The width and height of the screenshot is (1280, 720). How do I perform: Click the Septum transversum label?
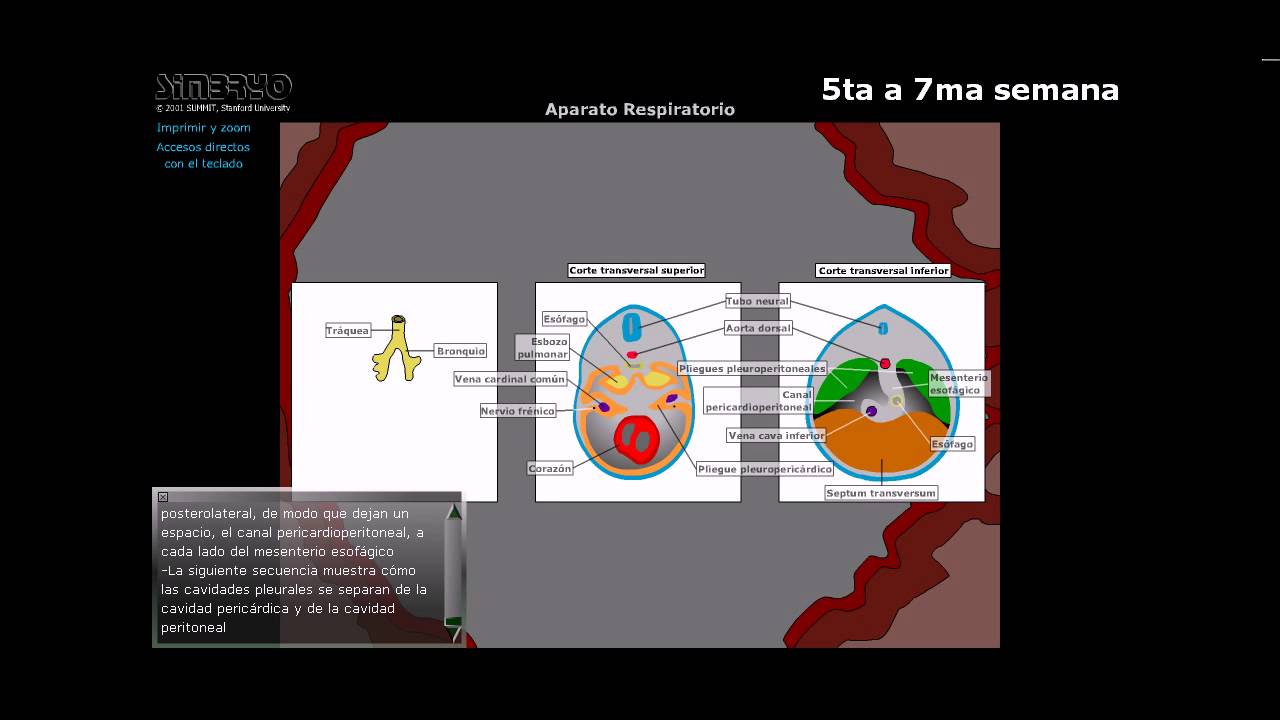(x=881, y=493)
